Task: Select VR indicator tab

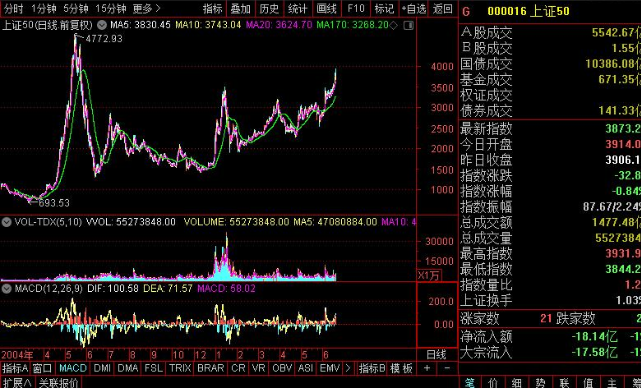Action: pos(258,368)
